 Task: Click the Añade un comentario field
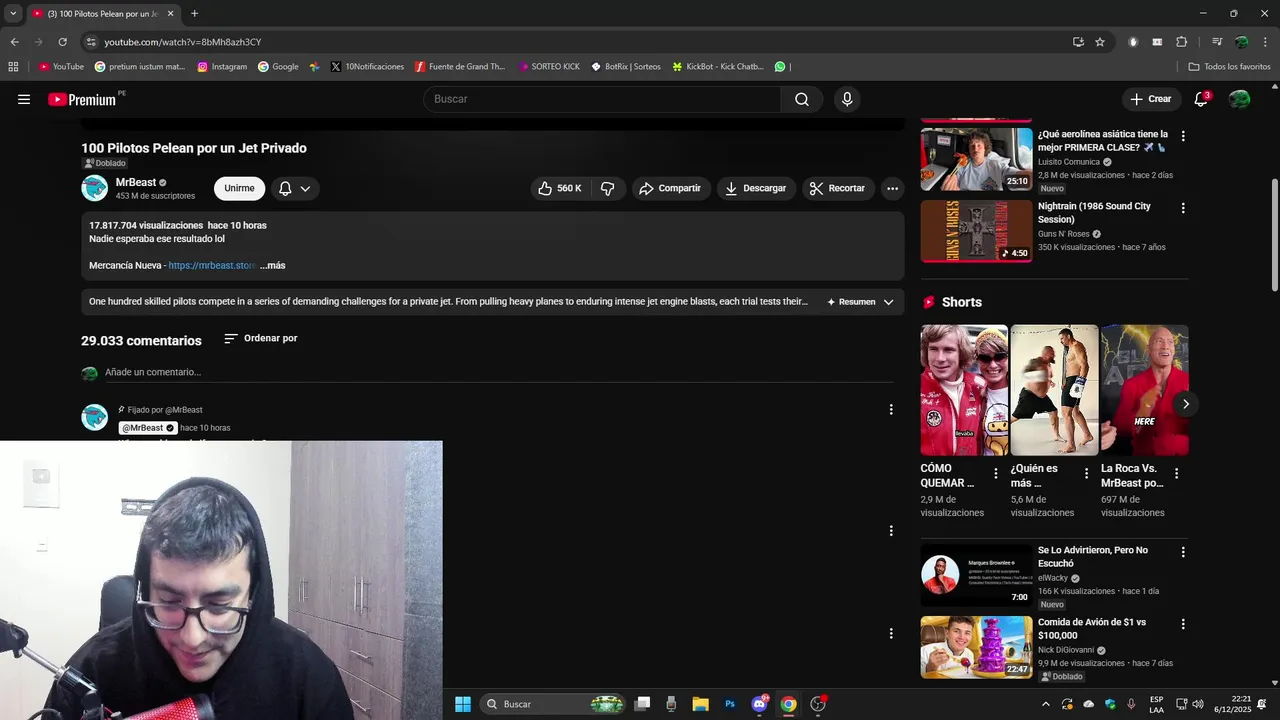point(499,372)
